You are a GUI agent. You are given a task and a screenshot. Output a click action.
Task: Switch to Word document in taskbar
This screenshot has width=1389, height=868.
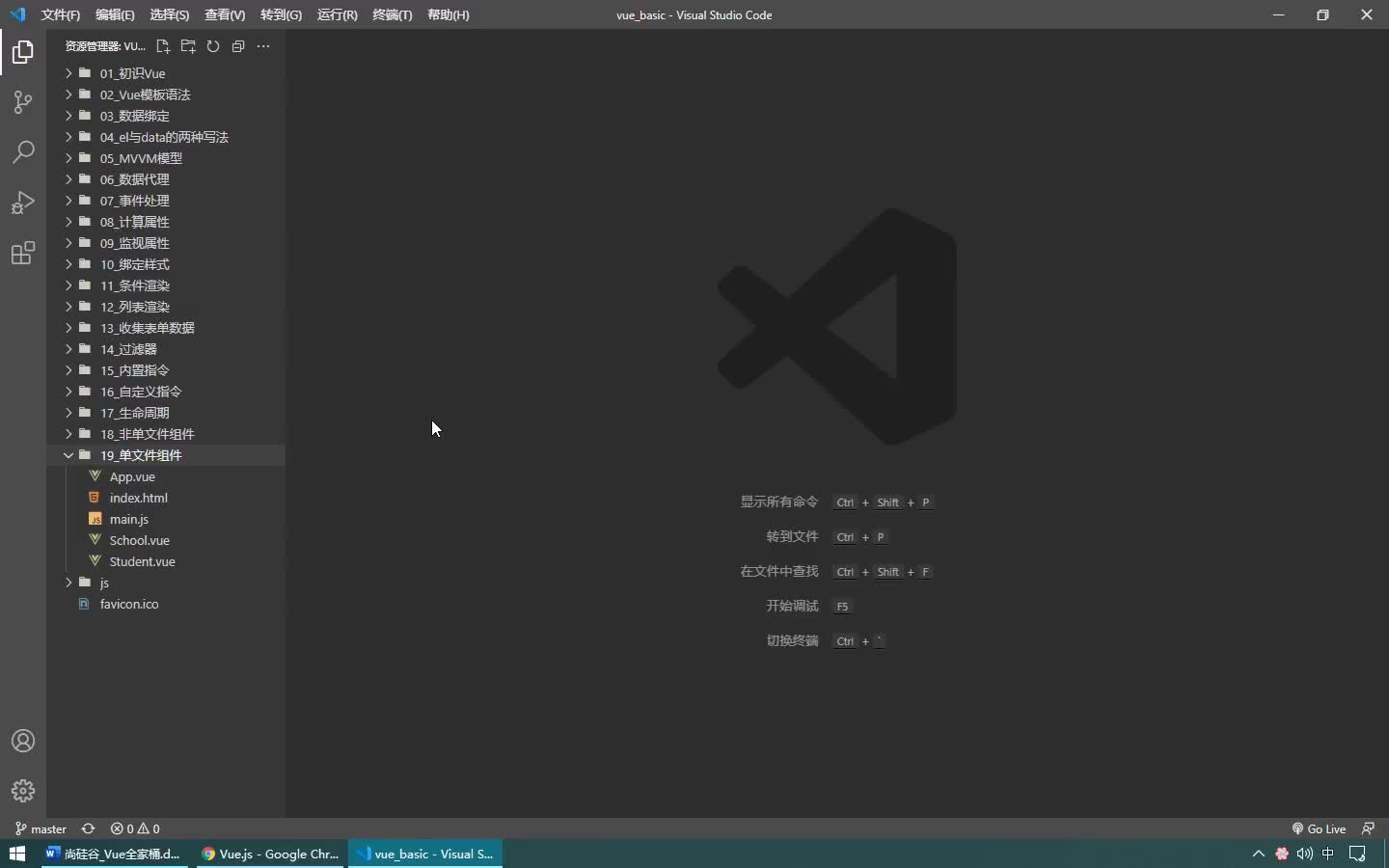click(x=114, y=854)
